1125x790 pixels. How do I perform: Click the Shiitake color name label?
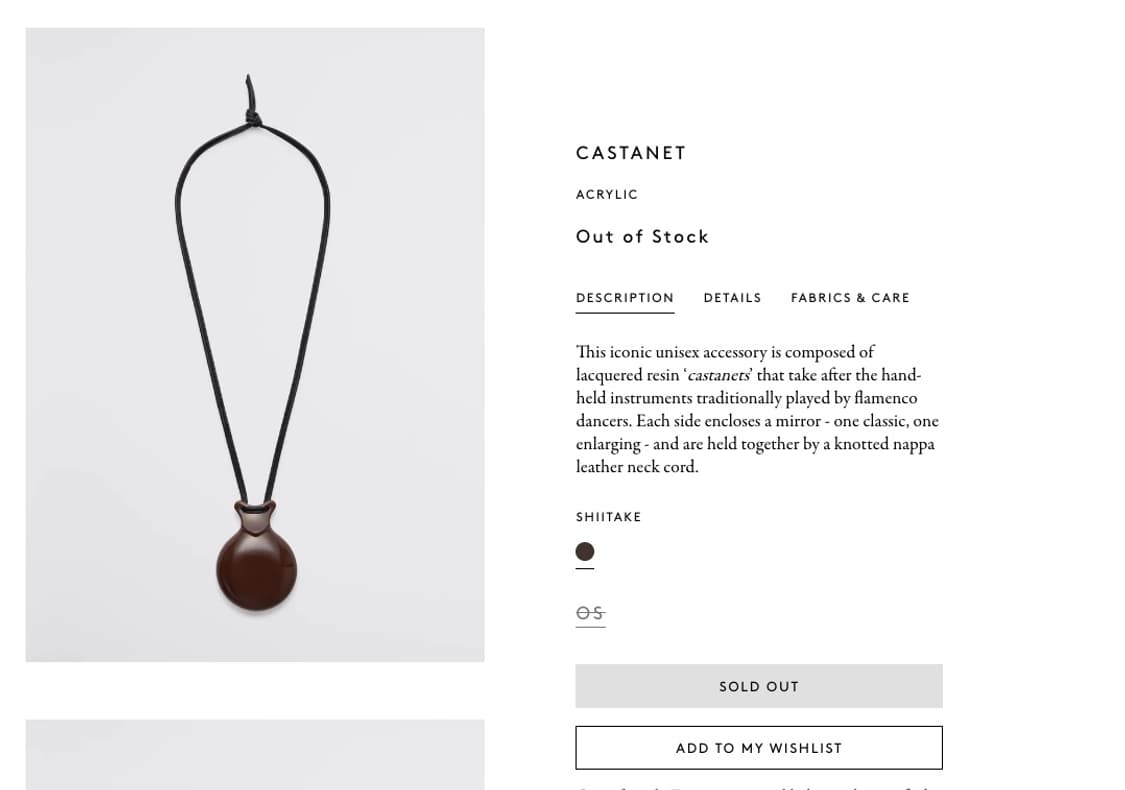point(608,517)
